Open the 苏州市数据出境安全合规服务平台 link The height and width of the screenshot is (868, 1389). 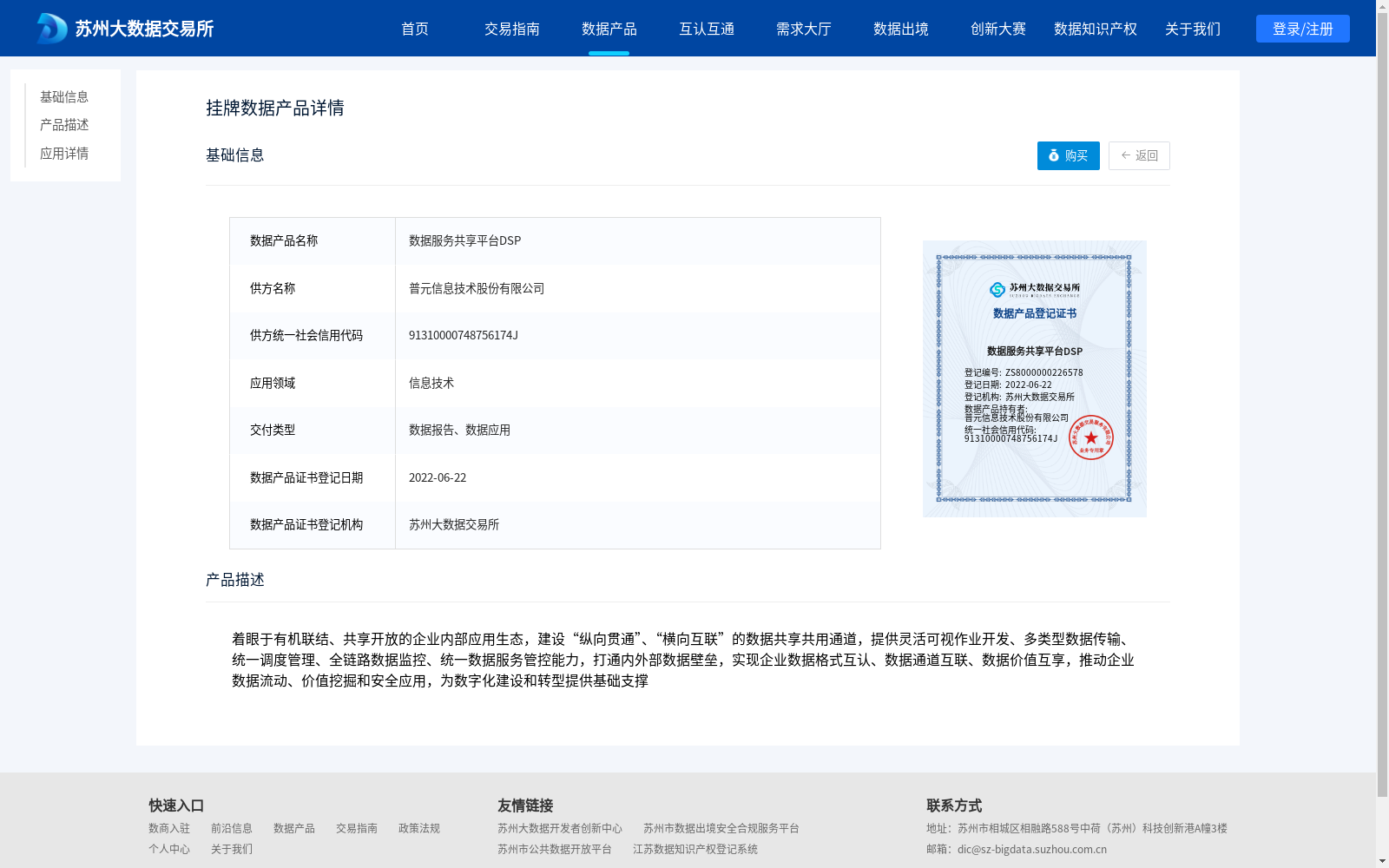721,828
